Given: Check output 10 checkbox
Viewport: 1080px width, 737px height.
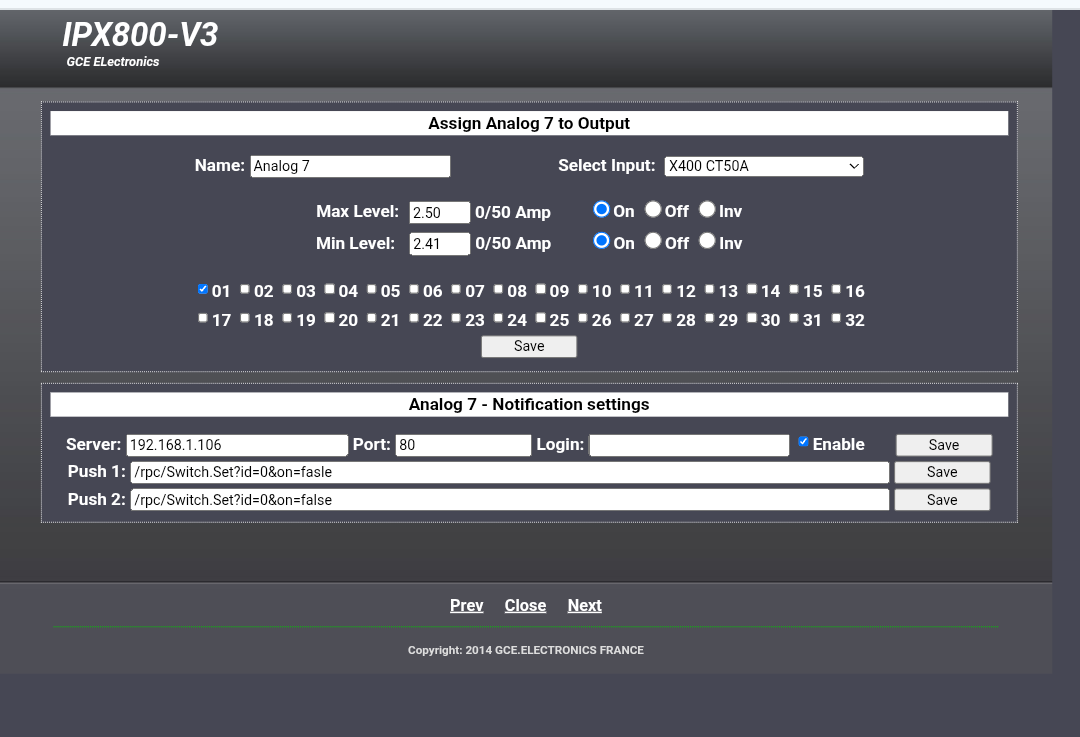Looking at the screenshot, I should point(583,289).
